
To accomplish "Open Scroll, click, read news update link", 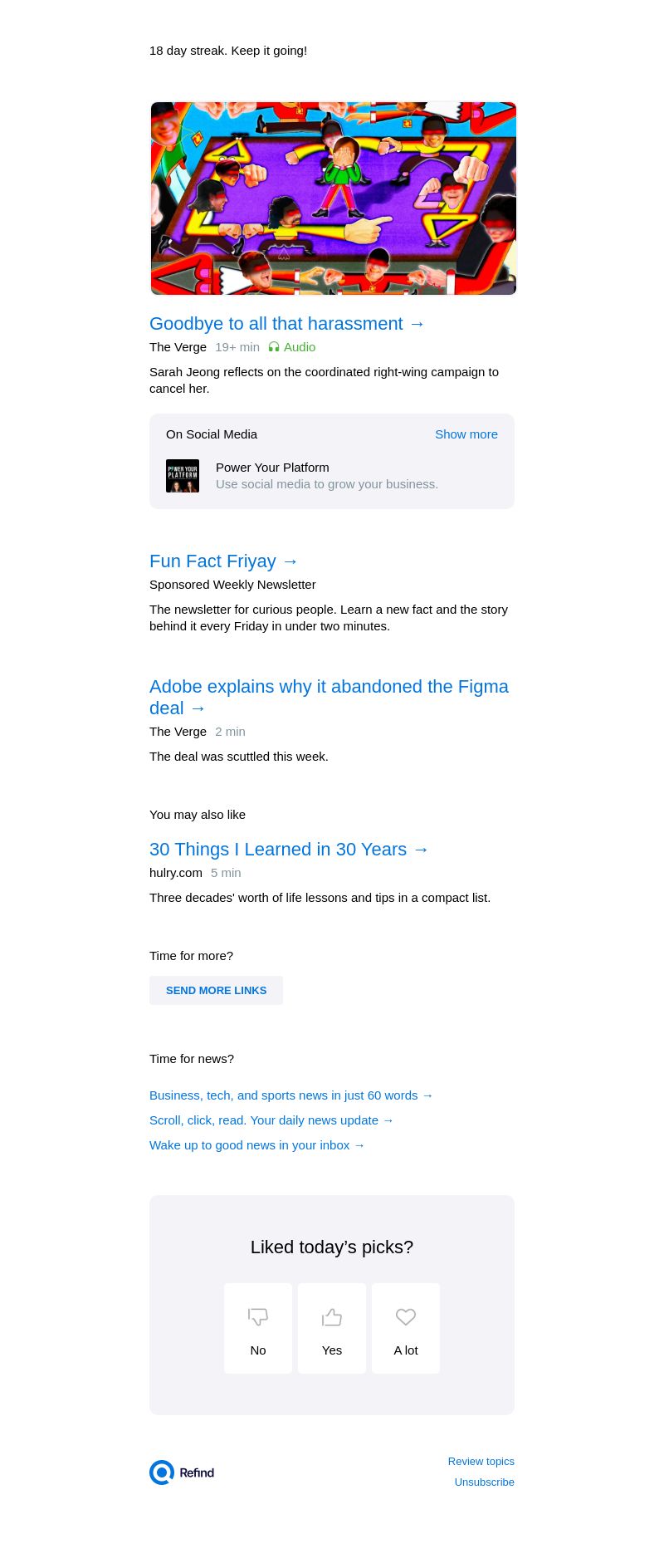I will tap(271, 1120).
